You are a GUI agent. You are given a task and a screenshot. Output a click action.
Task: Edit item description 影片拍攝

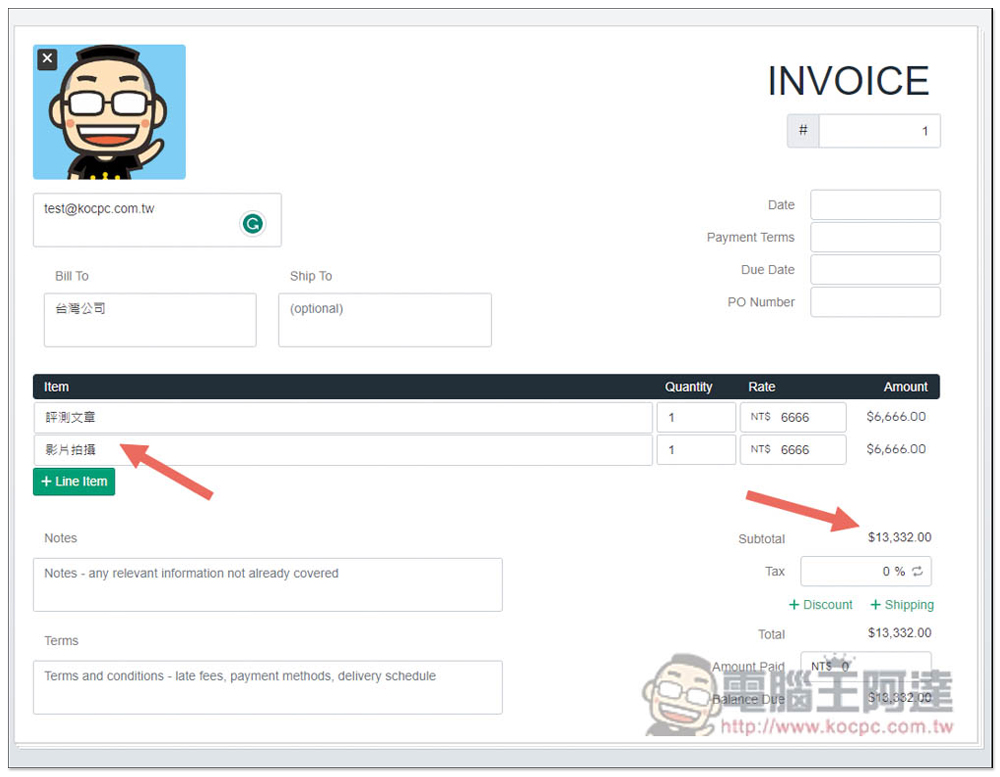342,450
